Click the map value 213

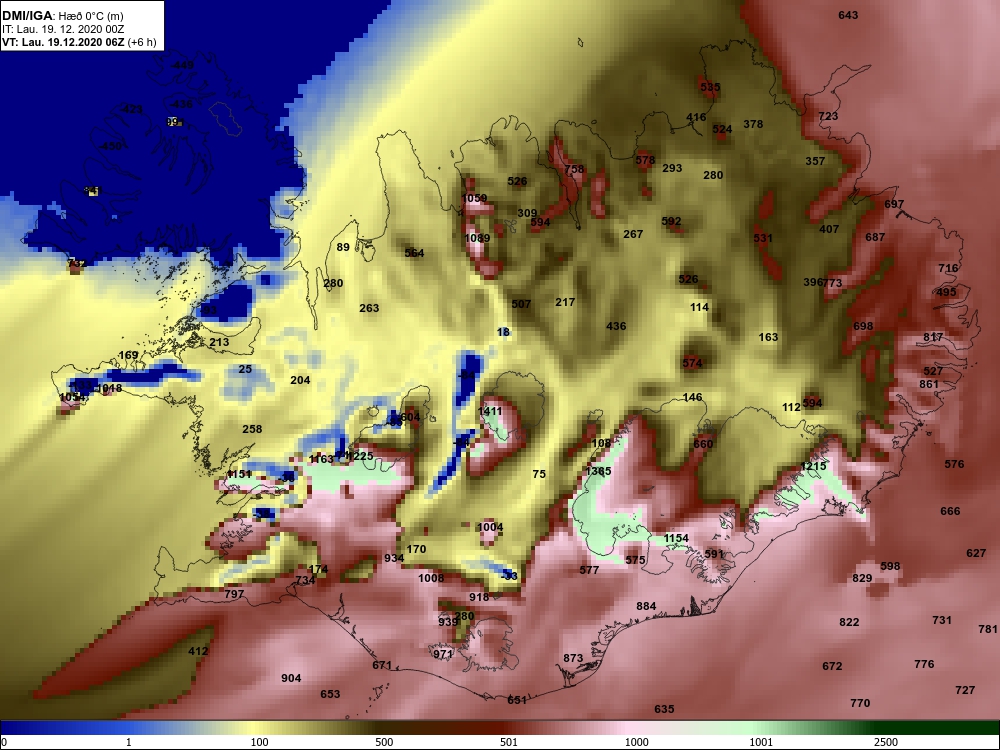pyautogui.click(x=219, y=342)
